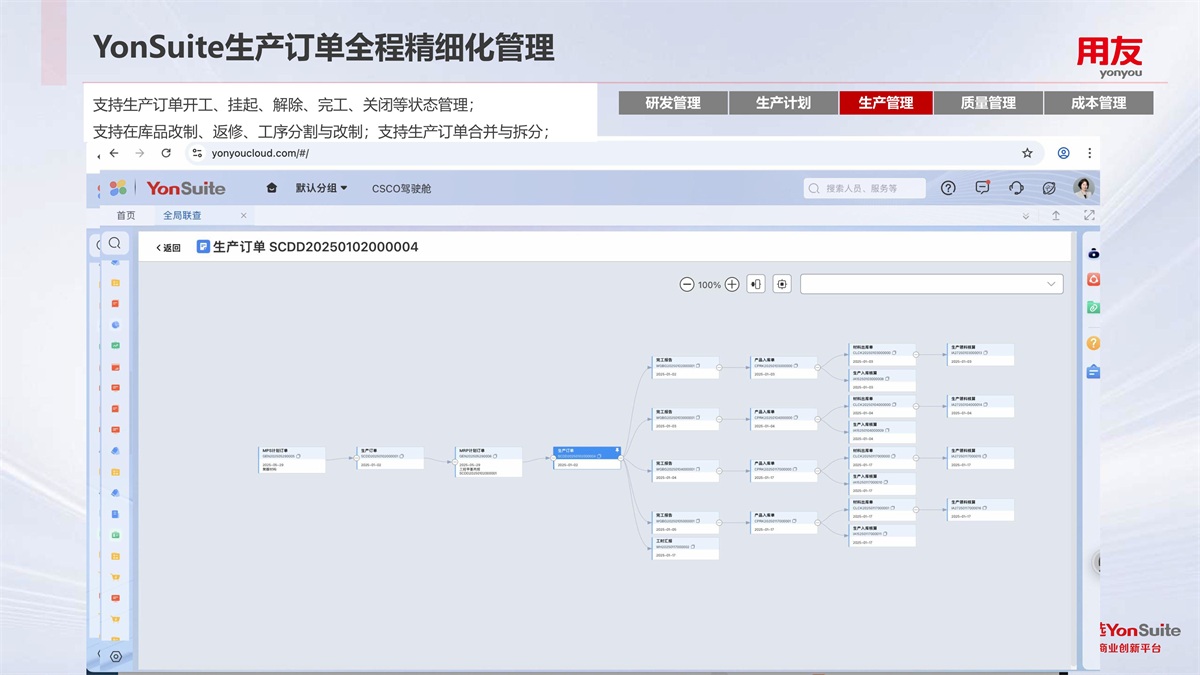Open the help question mark icon
1200x675 pixels.
pos(948,188)
